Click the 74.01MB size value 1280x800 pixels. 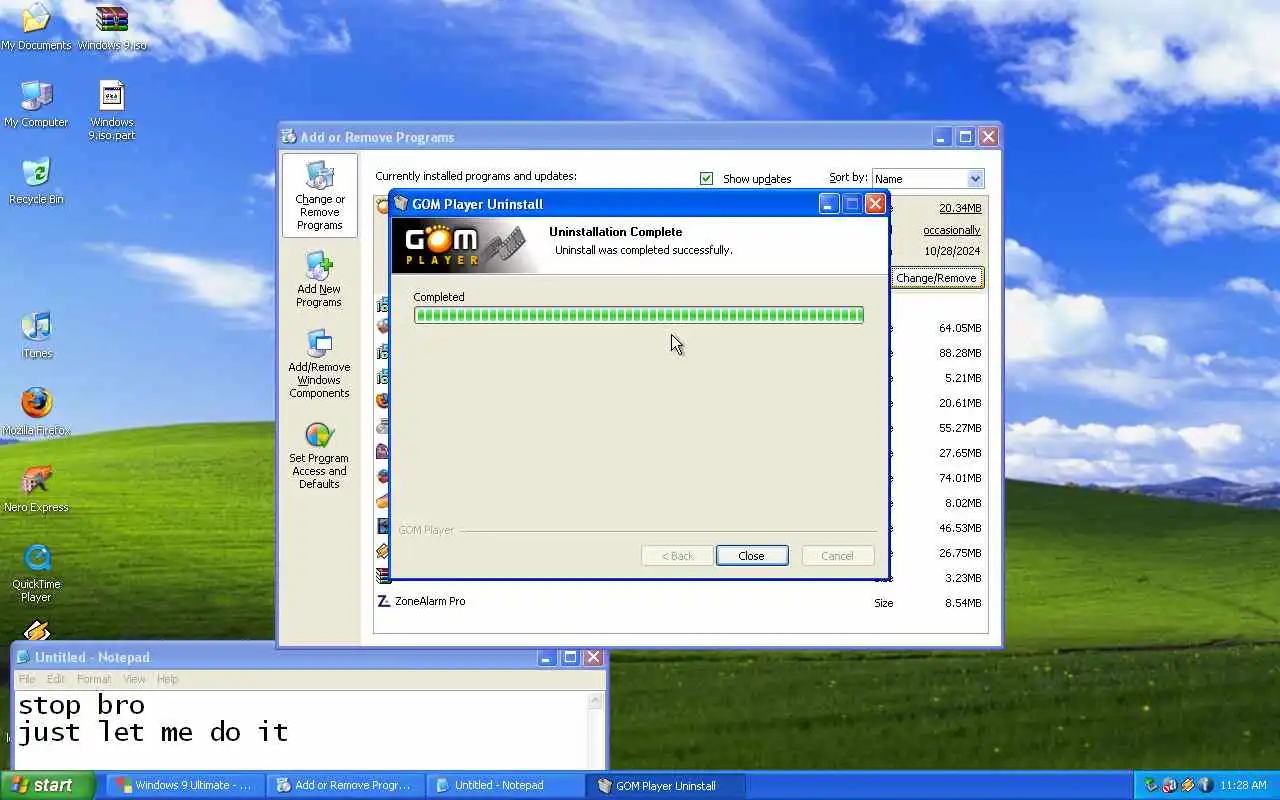[960, 478]
